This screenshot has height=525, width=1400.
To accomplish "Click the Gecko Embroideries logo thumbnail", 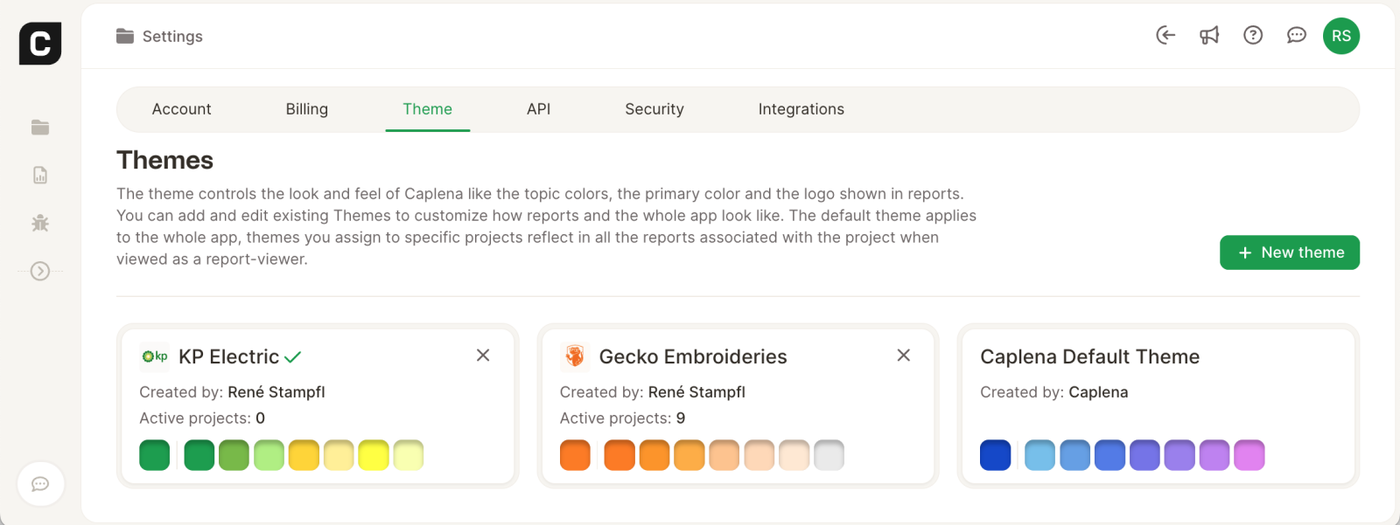I will pyautogui.click(x=575, y=356).
